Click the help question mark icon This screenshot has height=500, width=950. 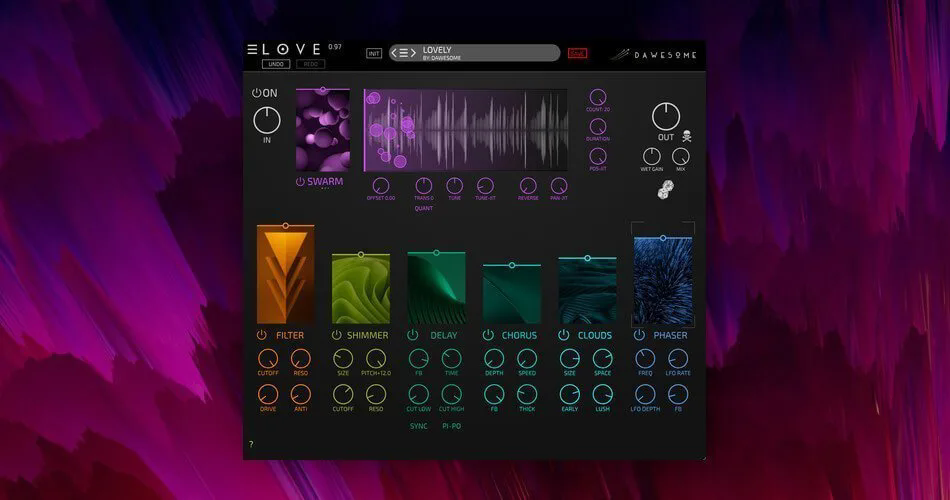coord(251,444)
